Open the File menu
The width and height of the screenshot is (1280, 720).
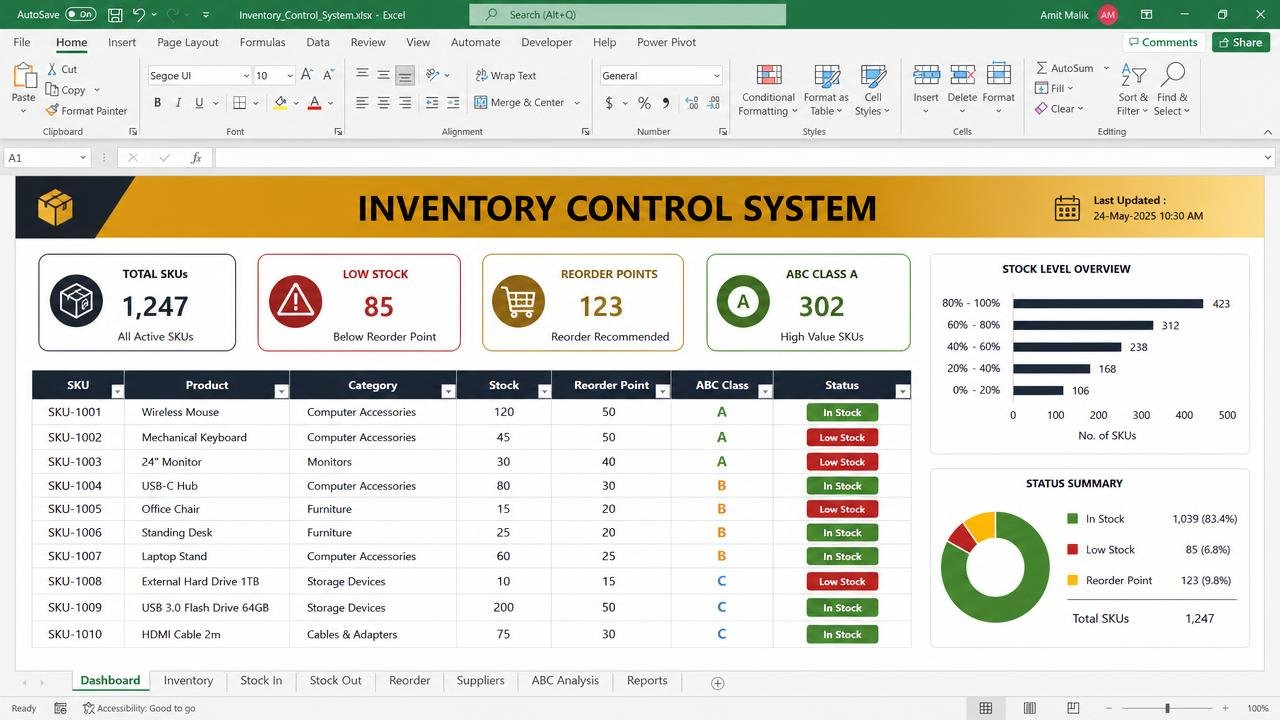tap(22, 43)
